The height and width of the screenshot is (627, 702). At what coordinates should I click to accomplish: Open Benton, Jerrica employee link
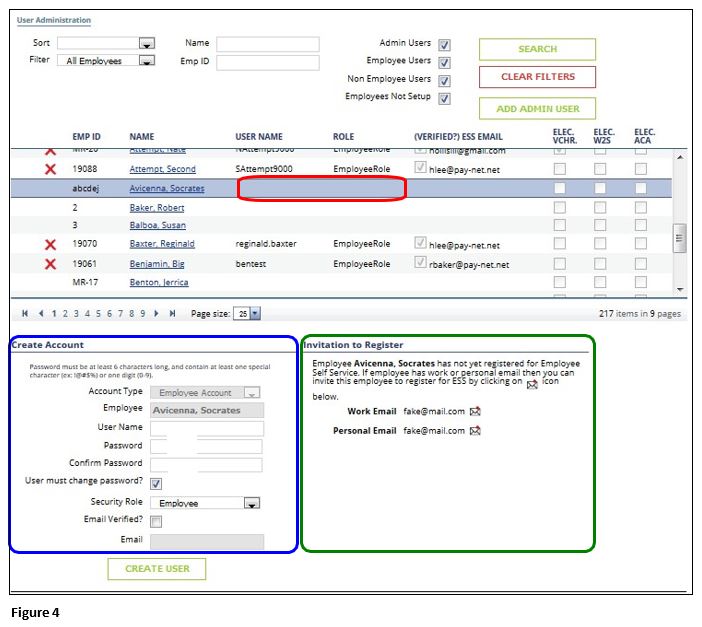tap(159, 283)
